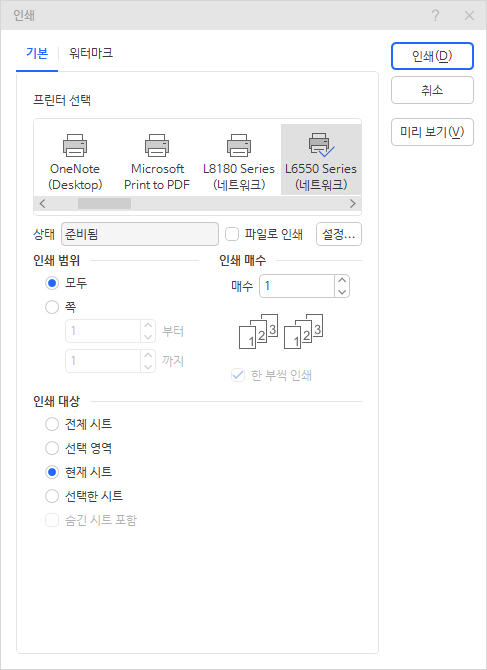The image size is (487, 670).
Task: Switch to the 기본 tab
Action: point(37,53)
